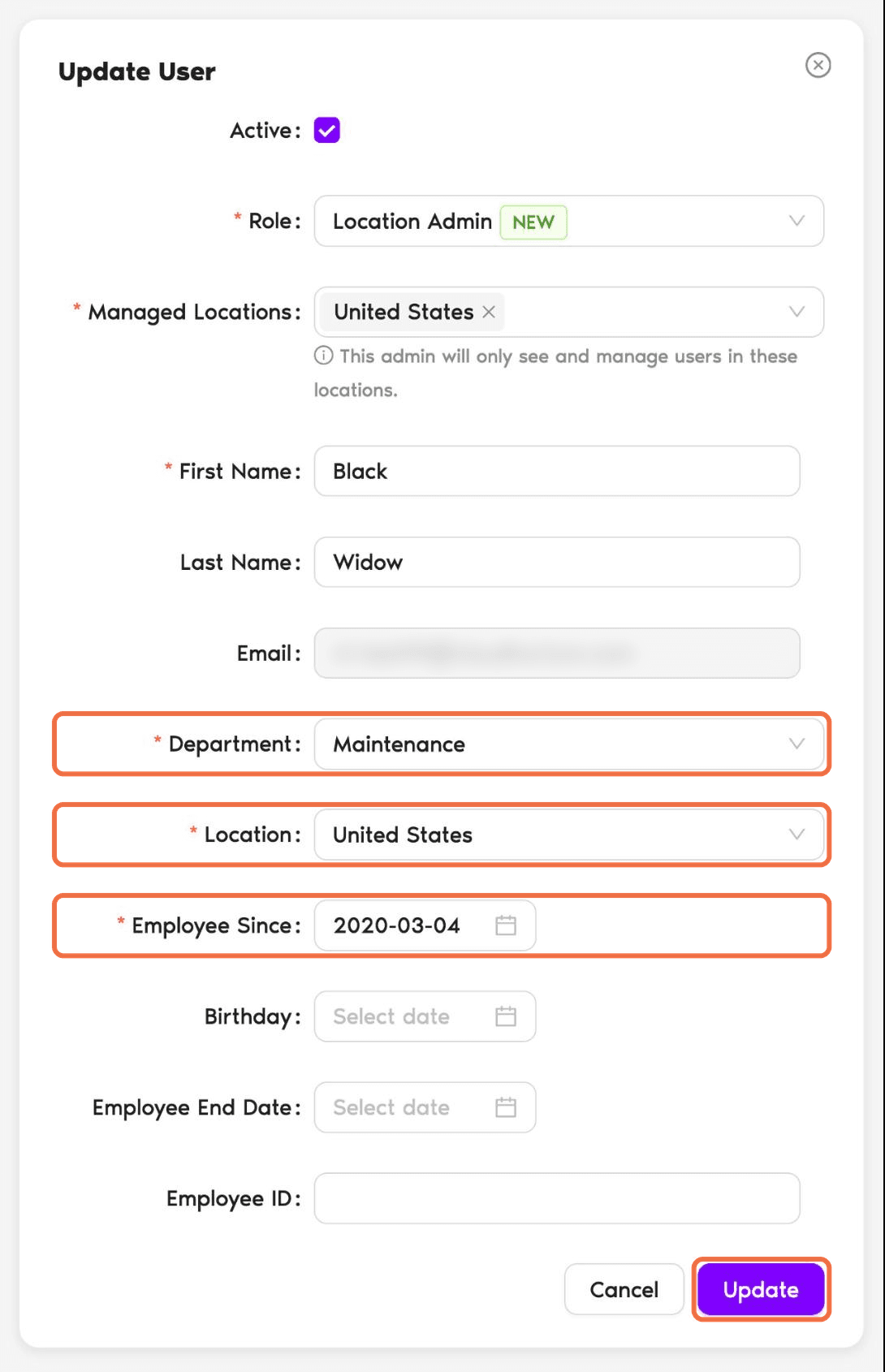Open the Location dropdown
The width and height of the screenshot is (885, 1372).
click(568, 835)
